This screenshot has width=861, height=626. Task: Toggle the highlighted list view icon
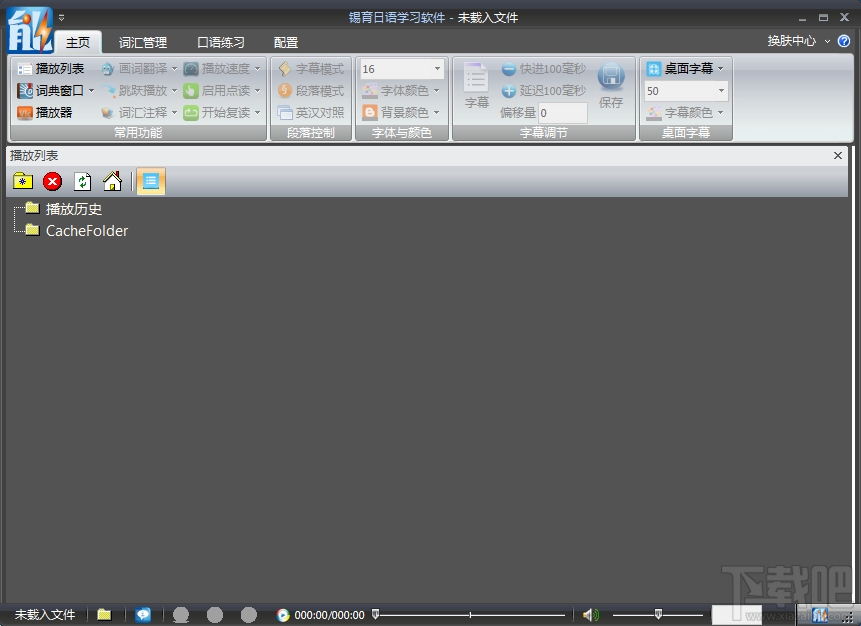[150, 181]
